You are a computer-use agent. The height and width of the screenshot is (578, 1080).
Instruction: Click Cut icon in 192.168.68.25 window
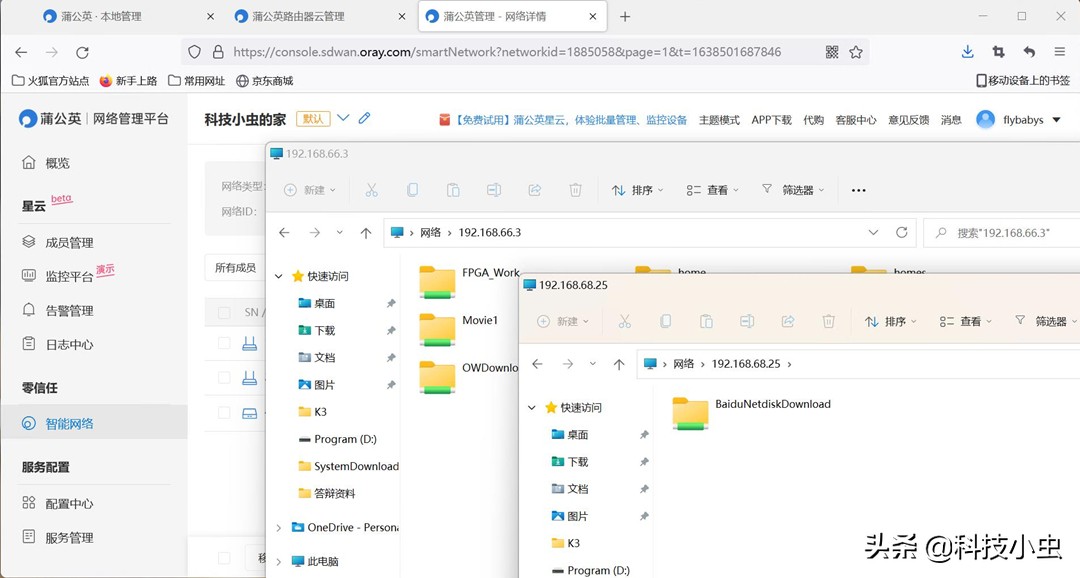pos(624,321)
